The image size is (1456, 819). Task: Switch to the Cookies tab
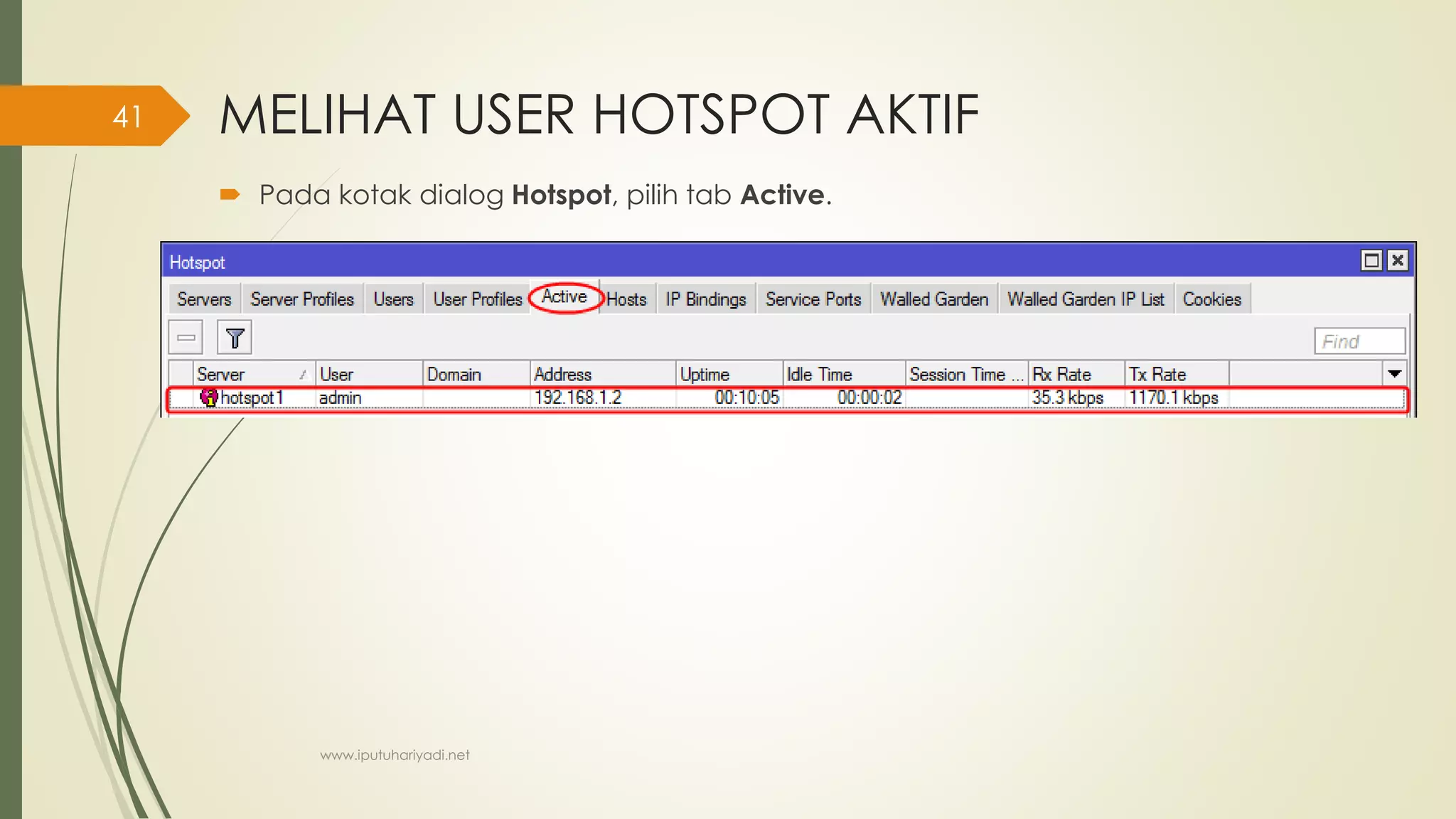(x=1212, y=299)
